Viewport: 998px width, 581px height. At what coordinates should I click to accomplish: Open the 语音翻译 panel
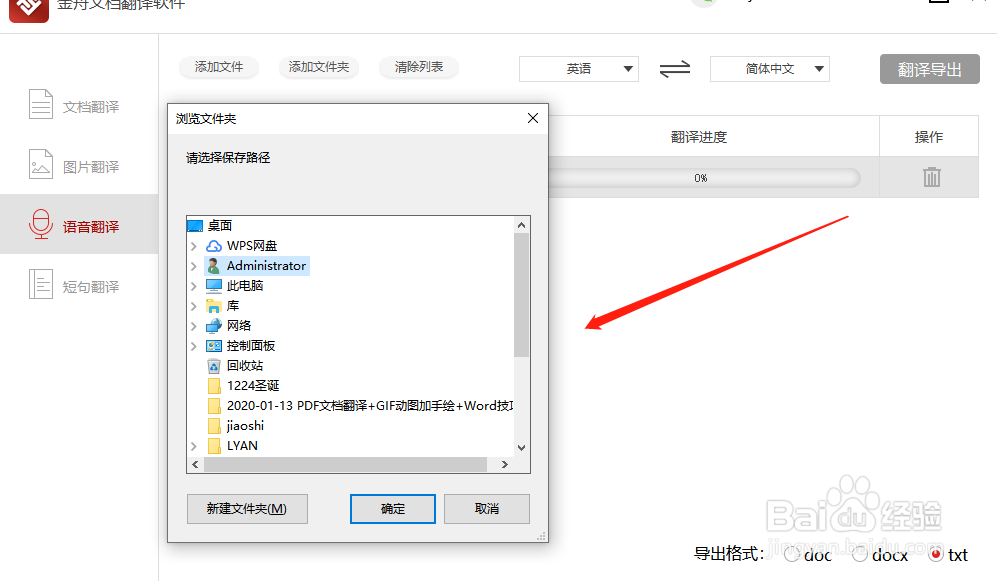click(x=40, y=224)
